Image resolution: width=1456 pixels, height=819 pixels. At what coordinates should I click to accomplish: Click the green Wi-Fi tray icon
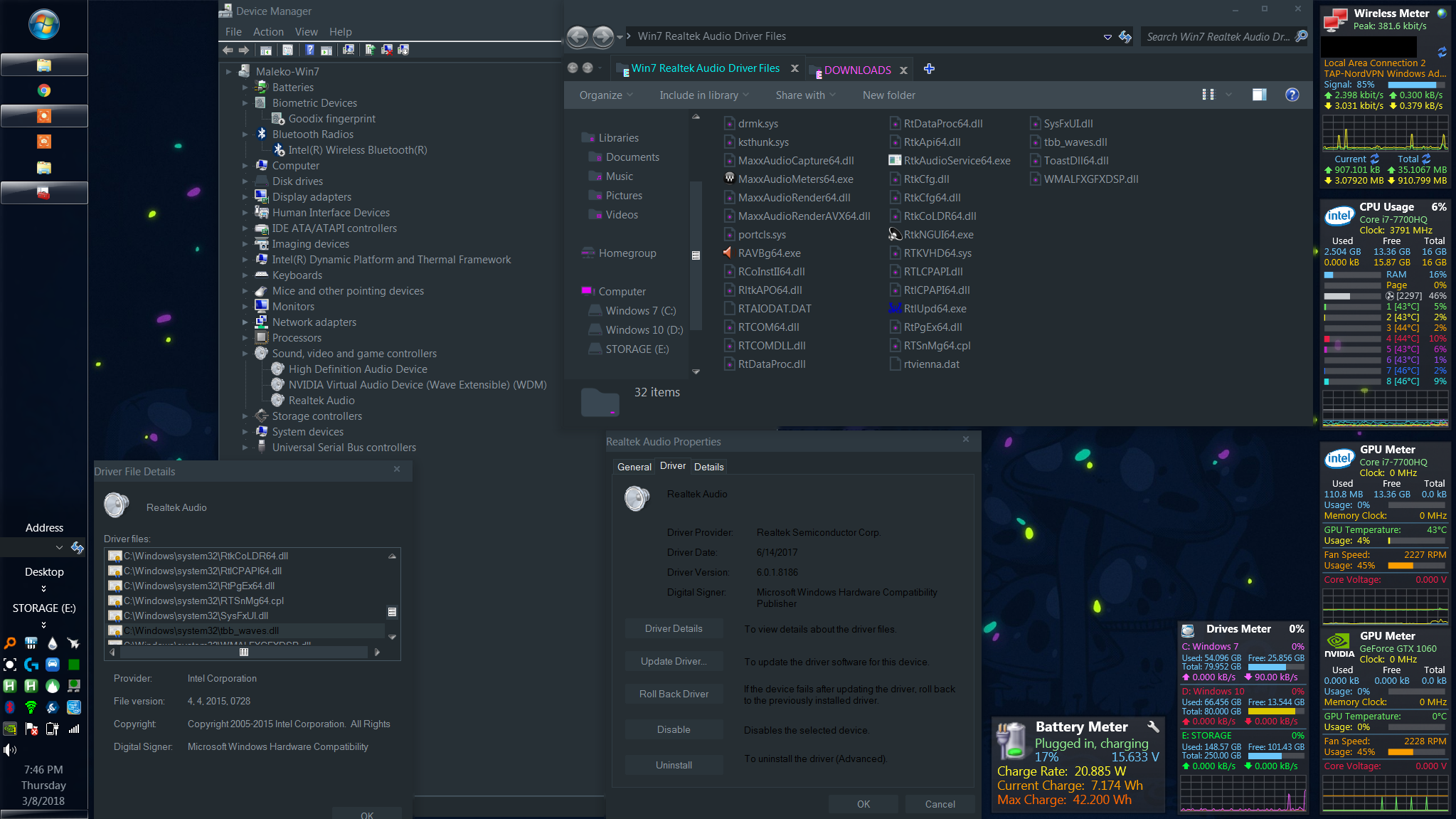click(x=31, y=707)
